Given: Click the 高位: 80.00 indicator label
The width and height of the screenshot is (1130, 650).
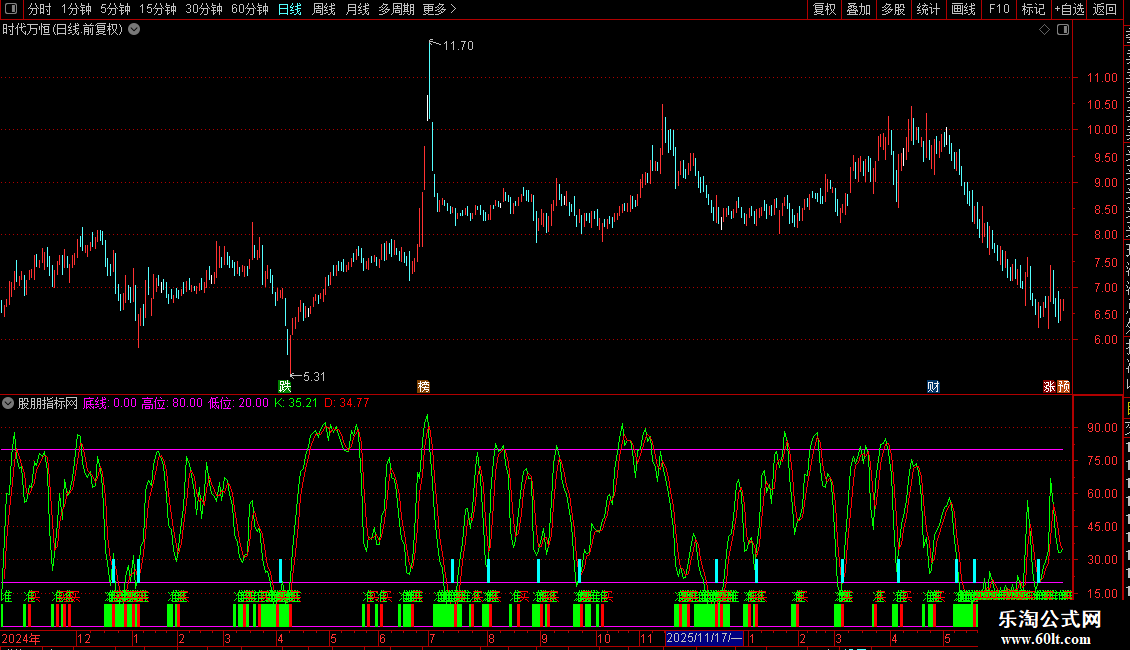Looking at the screenshot, I should click(x=172, y=403).
